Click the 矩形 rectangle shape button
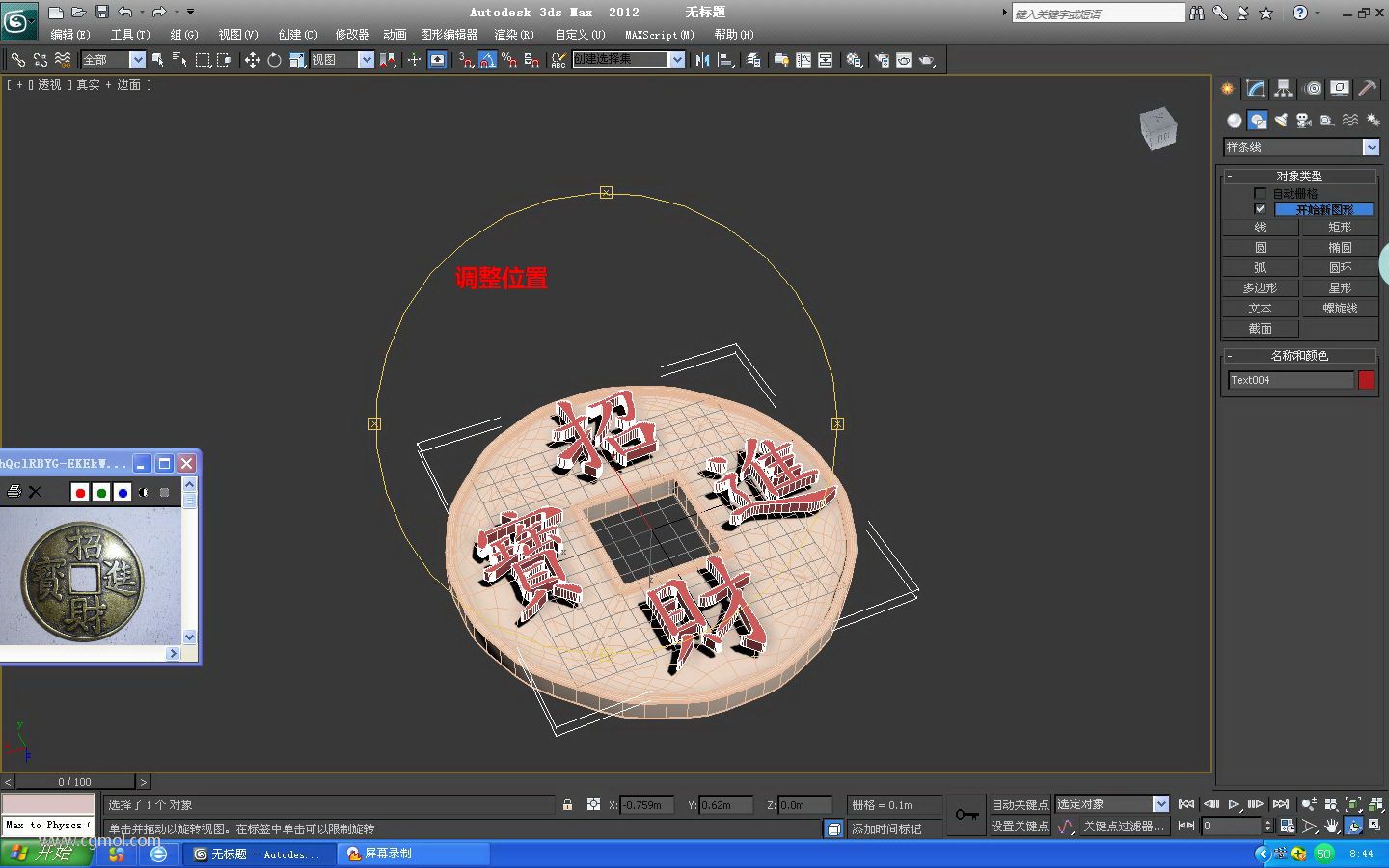 tap(1340, 228)
